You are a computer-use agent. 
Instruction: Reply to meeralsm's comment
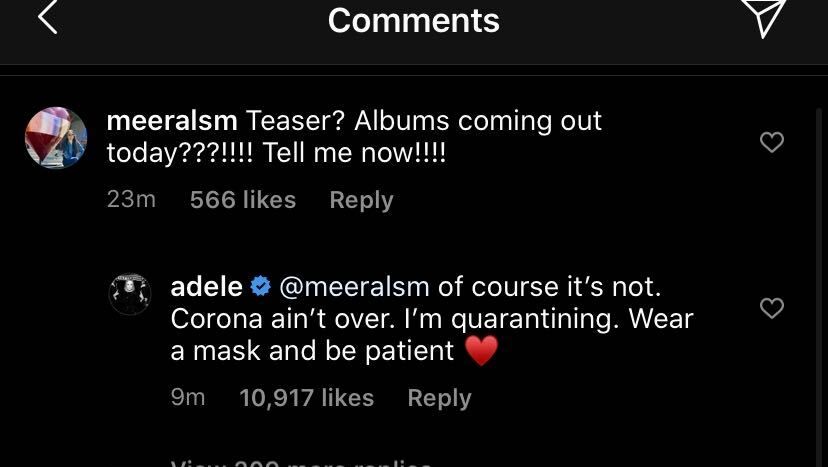[361, 200]
